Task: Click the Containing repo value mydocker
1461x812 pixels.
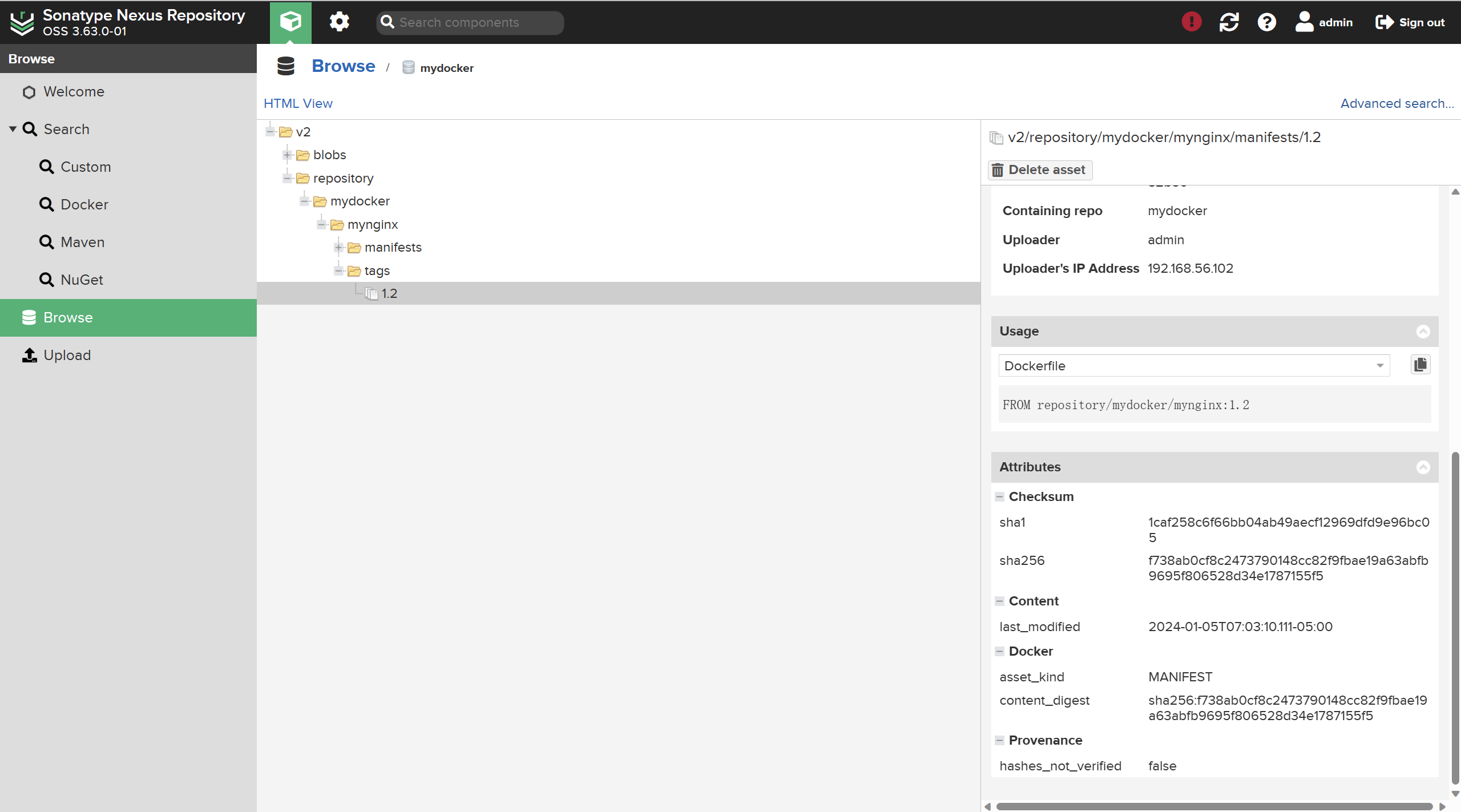Action: [1177, 211]
